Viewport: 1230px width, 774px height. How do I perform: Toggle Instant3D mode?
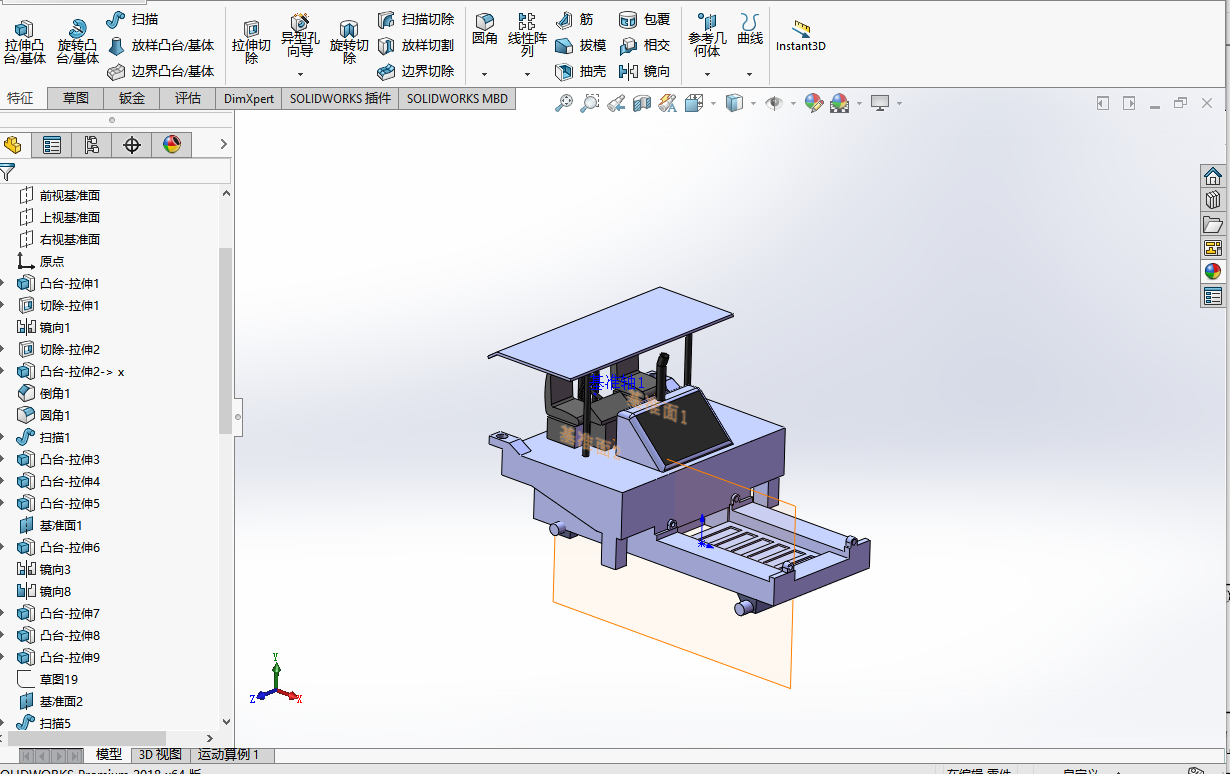(x=801, y=36)
